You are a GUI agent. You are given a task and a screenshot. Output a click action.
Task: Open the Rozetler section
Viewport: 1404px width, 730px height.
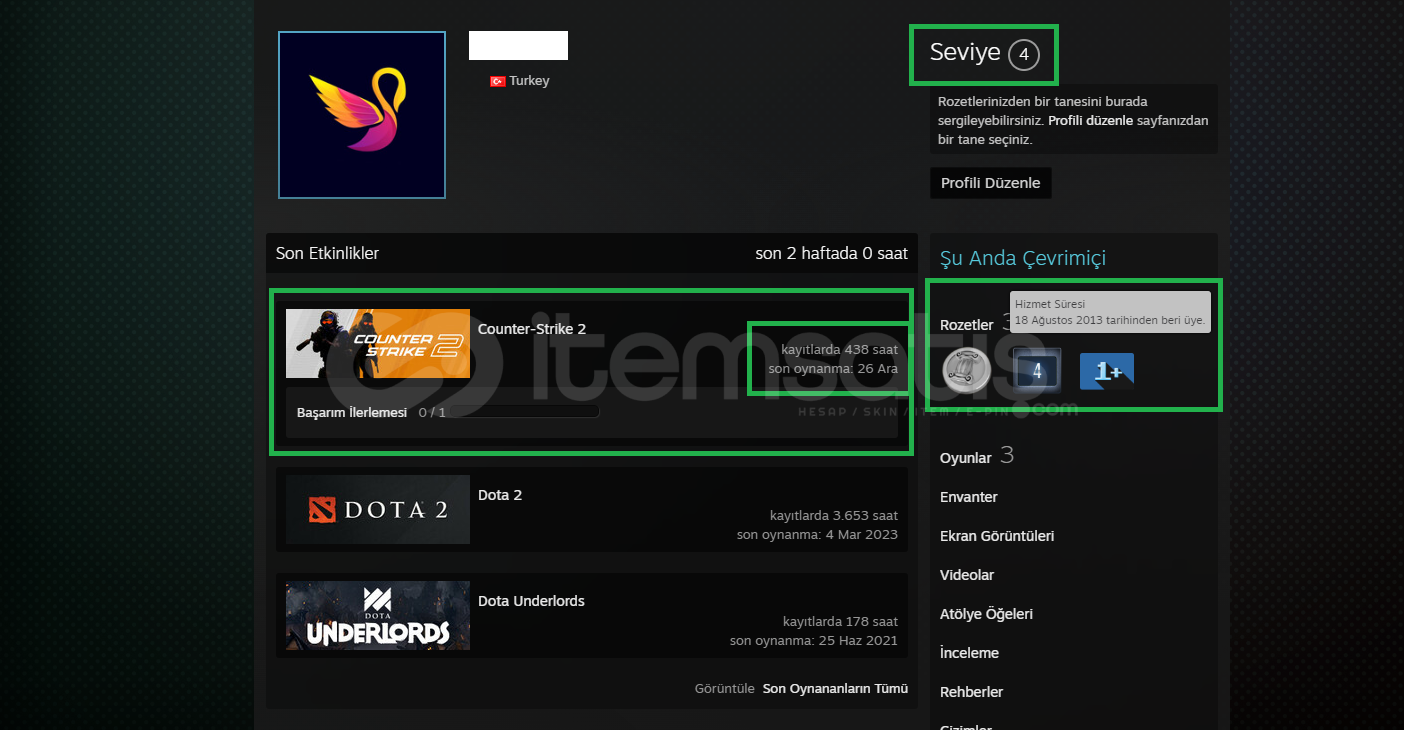pyautogui.click(x=967, y=325)
